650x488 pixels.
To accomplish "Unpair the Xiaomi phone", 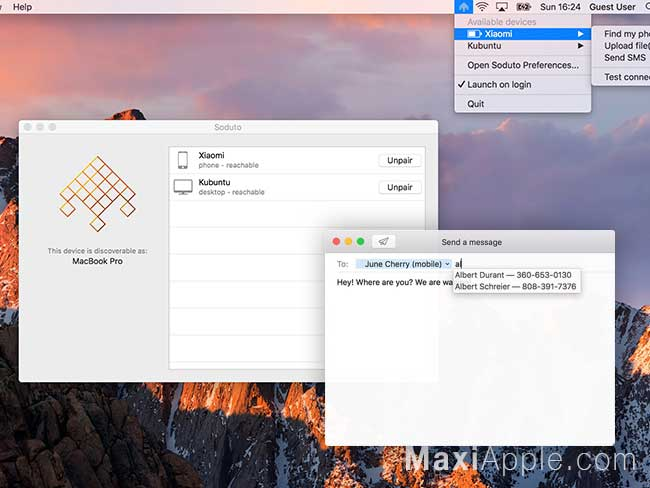I will tap(400, 160).
